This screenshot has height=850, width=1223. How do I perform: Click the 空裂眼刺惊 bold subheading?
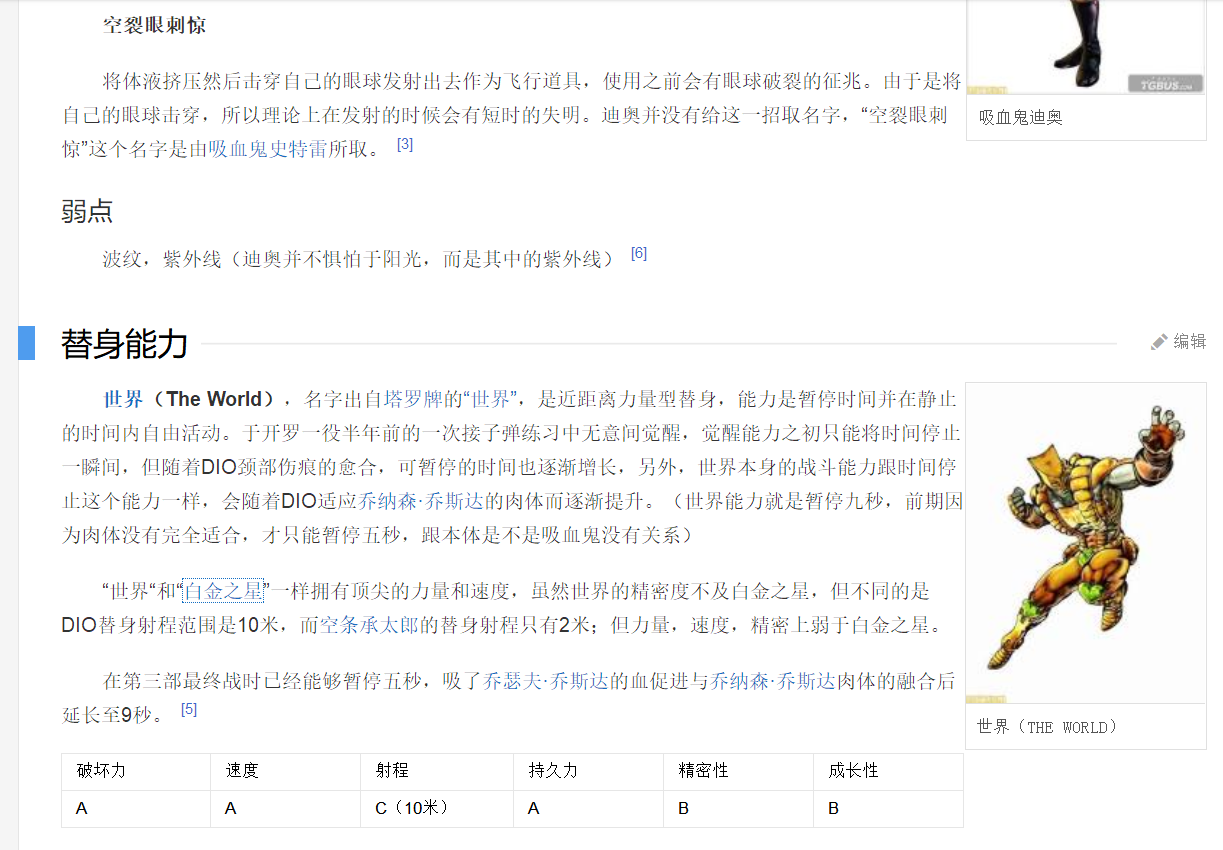155,25
